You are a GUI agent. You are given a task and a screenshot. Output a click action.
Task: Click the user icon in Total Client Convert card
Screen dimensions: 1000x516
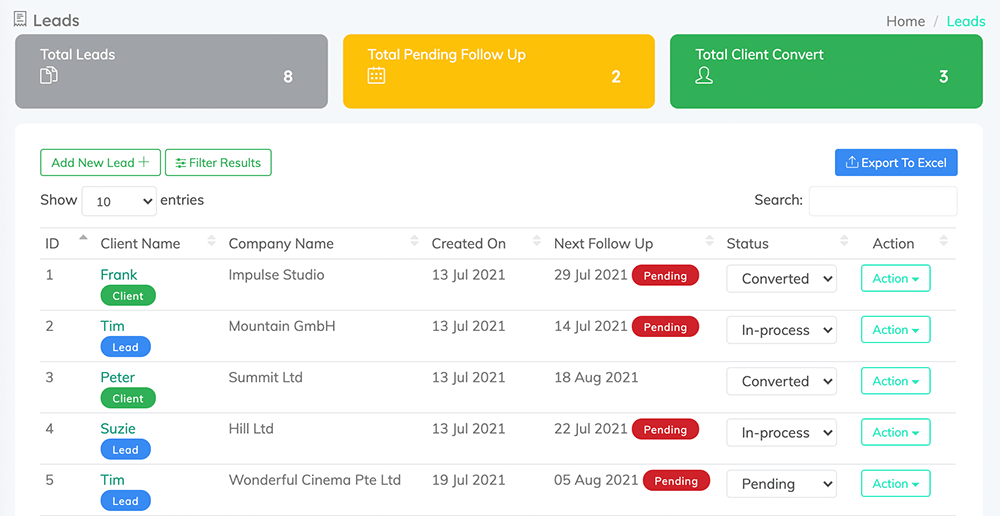pyautogui.click(x=704, y=76)
